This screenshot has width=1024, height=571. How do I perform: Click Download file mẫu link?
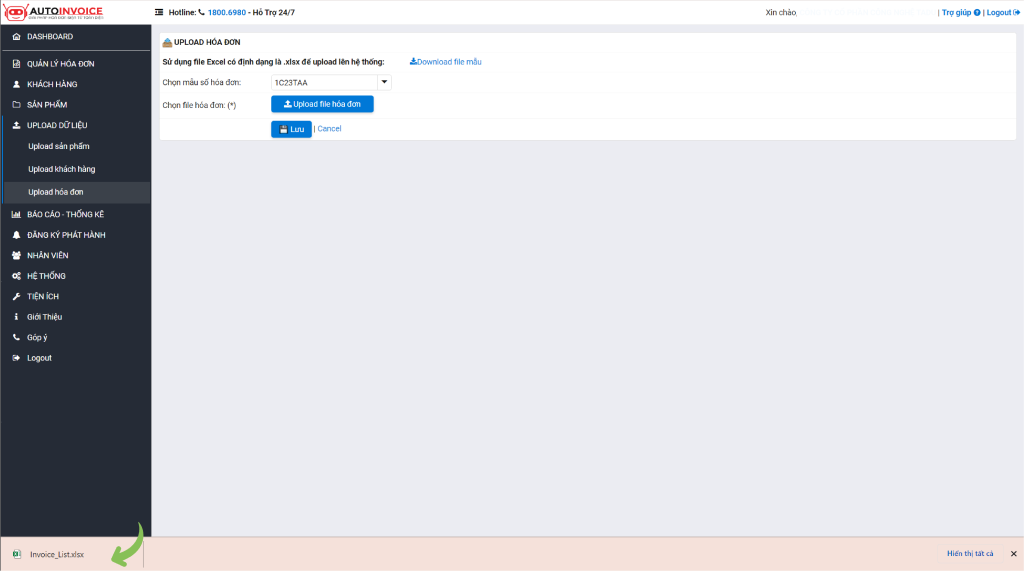coord(445,61)
